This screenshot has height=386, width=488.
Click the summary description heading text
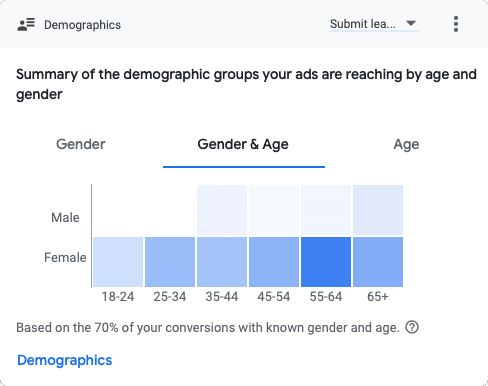point(246,84)
